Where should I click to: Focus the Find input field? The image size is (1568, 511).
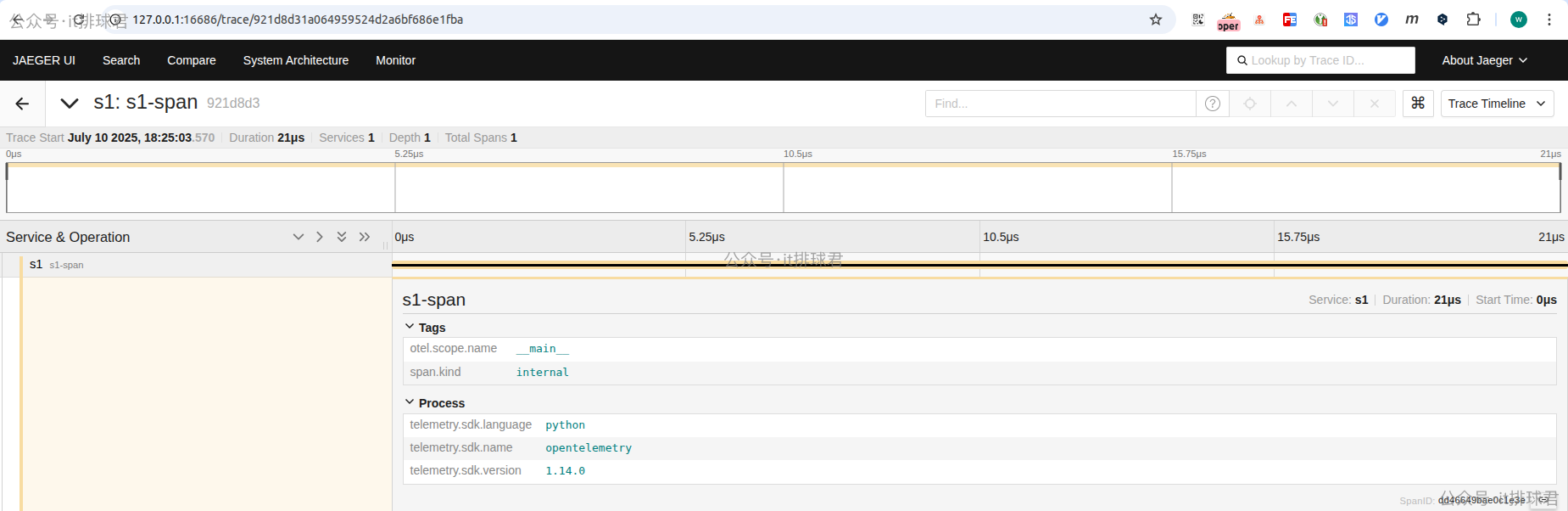1060,104
